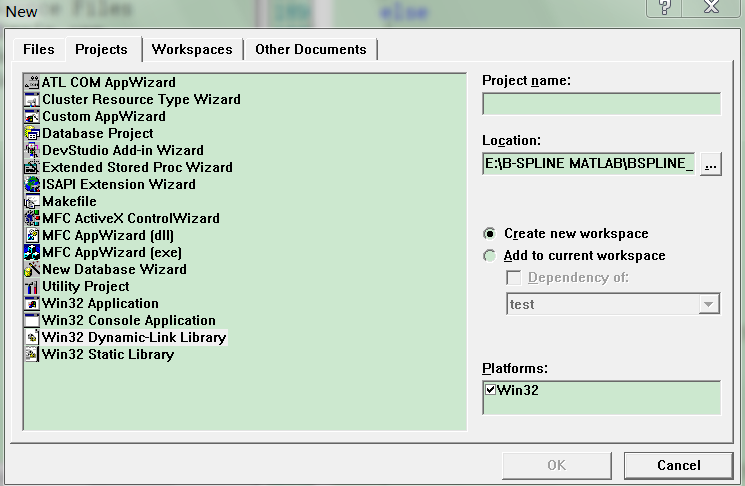This screenshot has width=745, height=486.
Task: Choose Custom AppWizard from the list
Action: tap(104, 116)
